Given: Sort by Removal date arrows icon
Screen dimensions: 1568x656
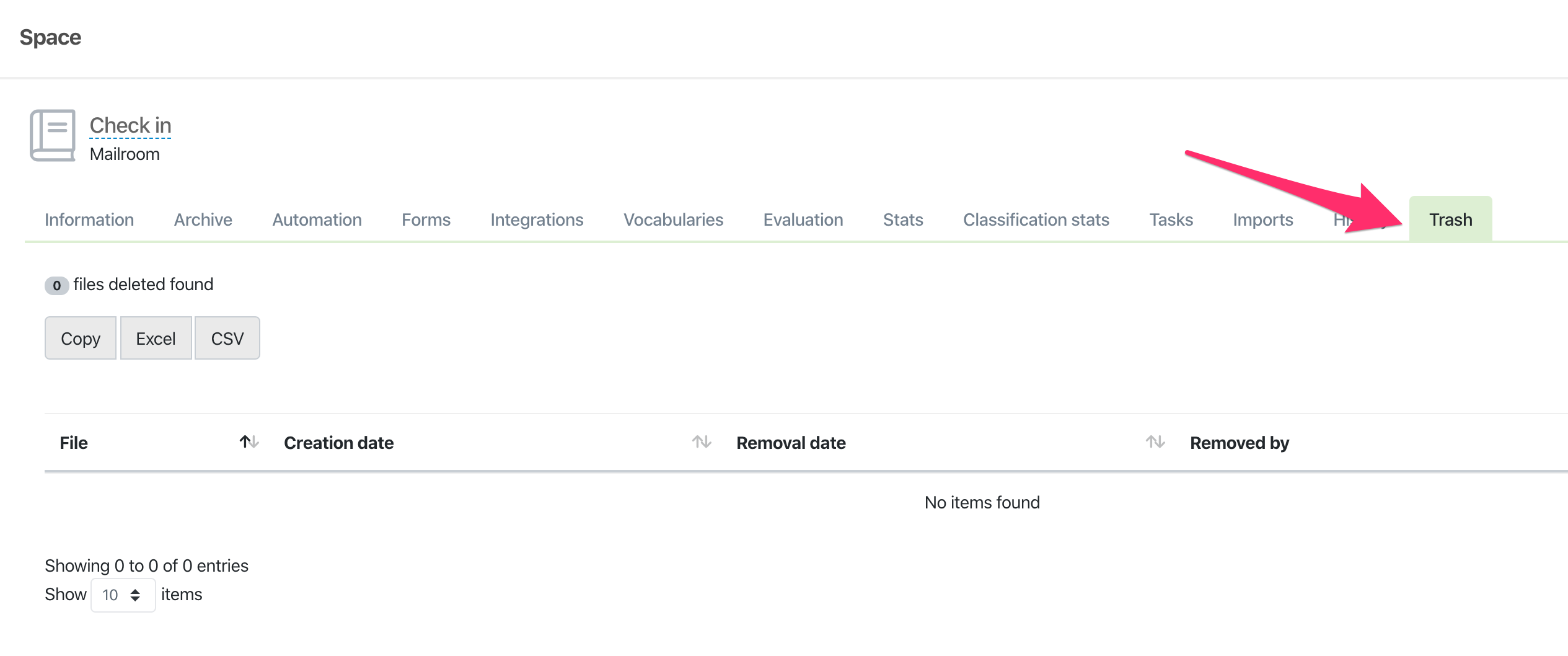Looking at the screenshot, I should coord(1155,442).
